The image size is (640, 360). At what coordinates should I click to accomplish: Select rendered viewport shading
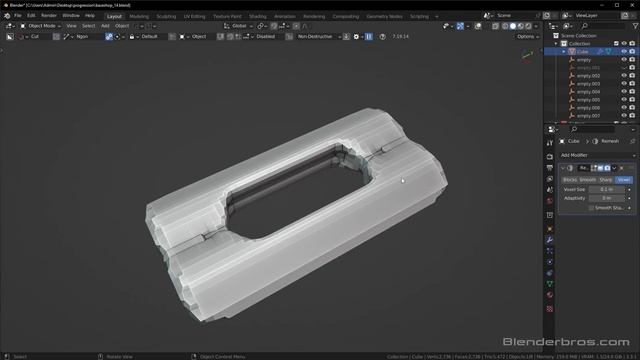(x=529, y=26)
